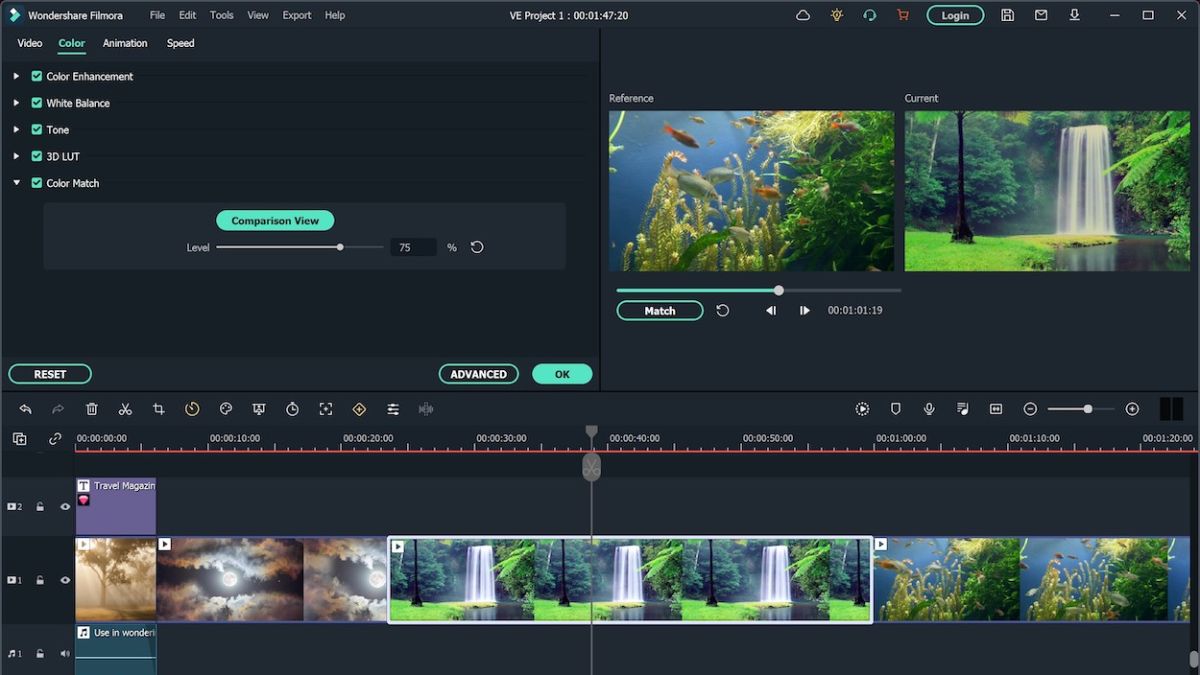Open the Duration stopwatch icon
The image size is (1200, 675).
pyautogui.click(x=292, y=409)
